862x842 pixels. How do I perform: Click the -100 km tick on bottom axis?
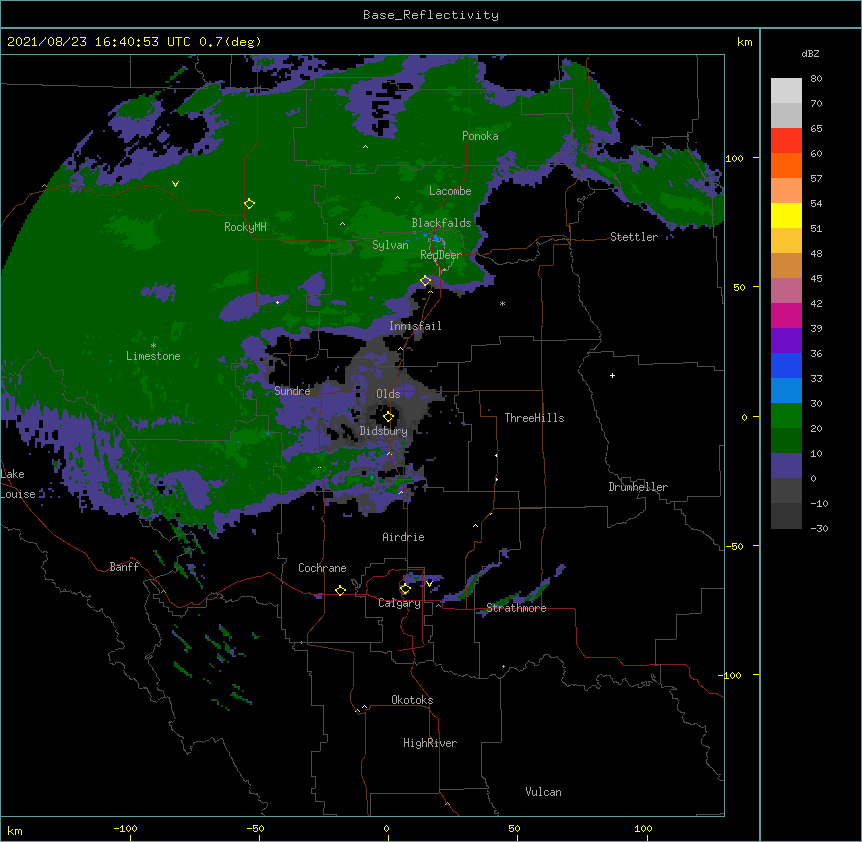click(126, 828)
